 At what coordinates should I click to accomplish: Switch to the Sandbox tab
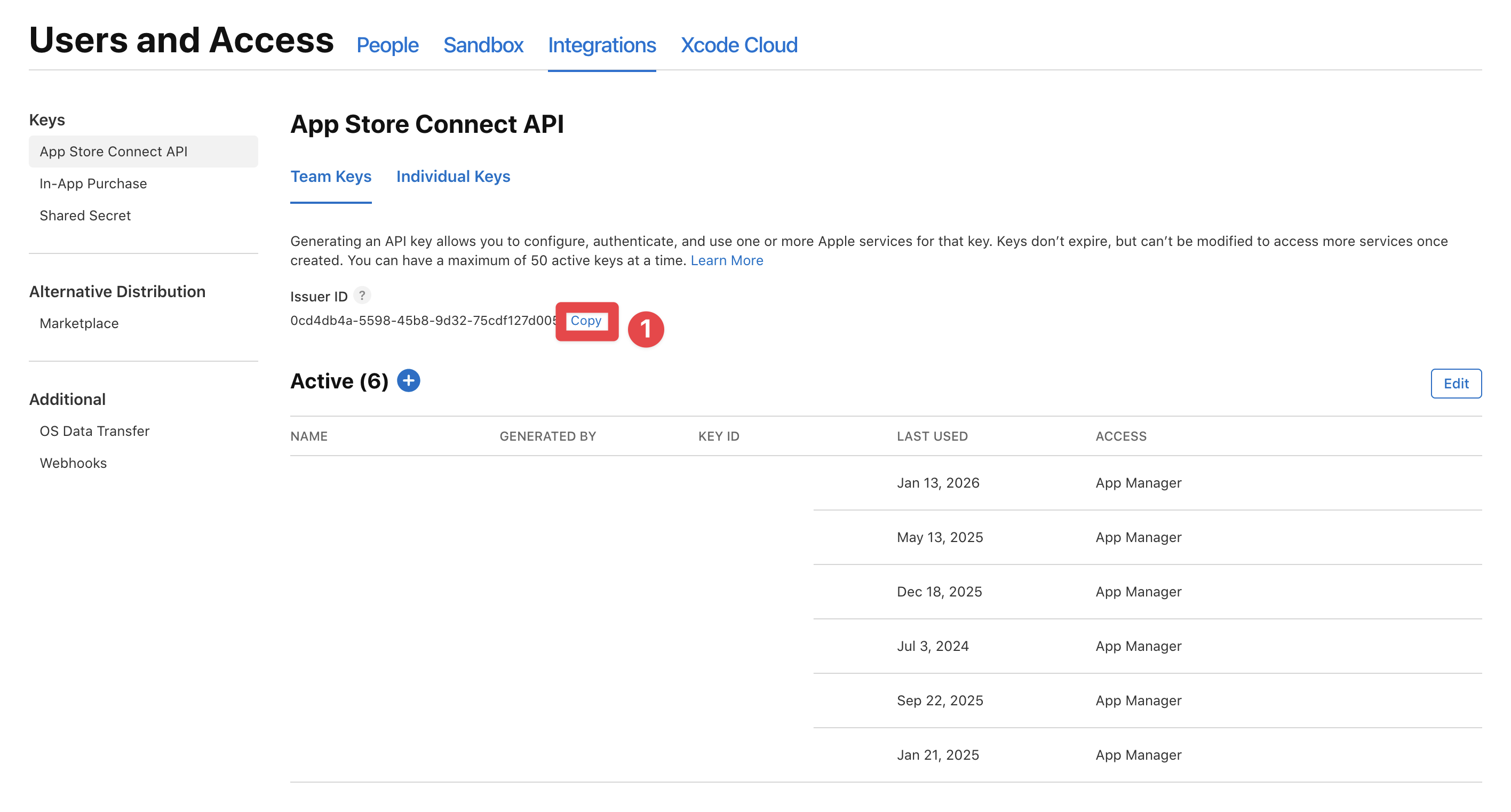483,45
